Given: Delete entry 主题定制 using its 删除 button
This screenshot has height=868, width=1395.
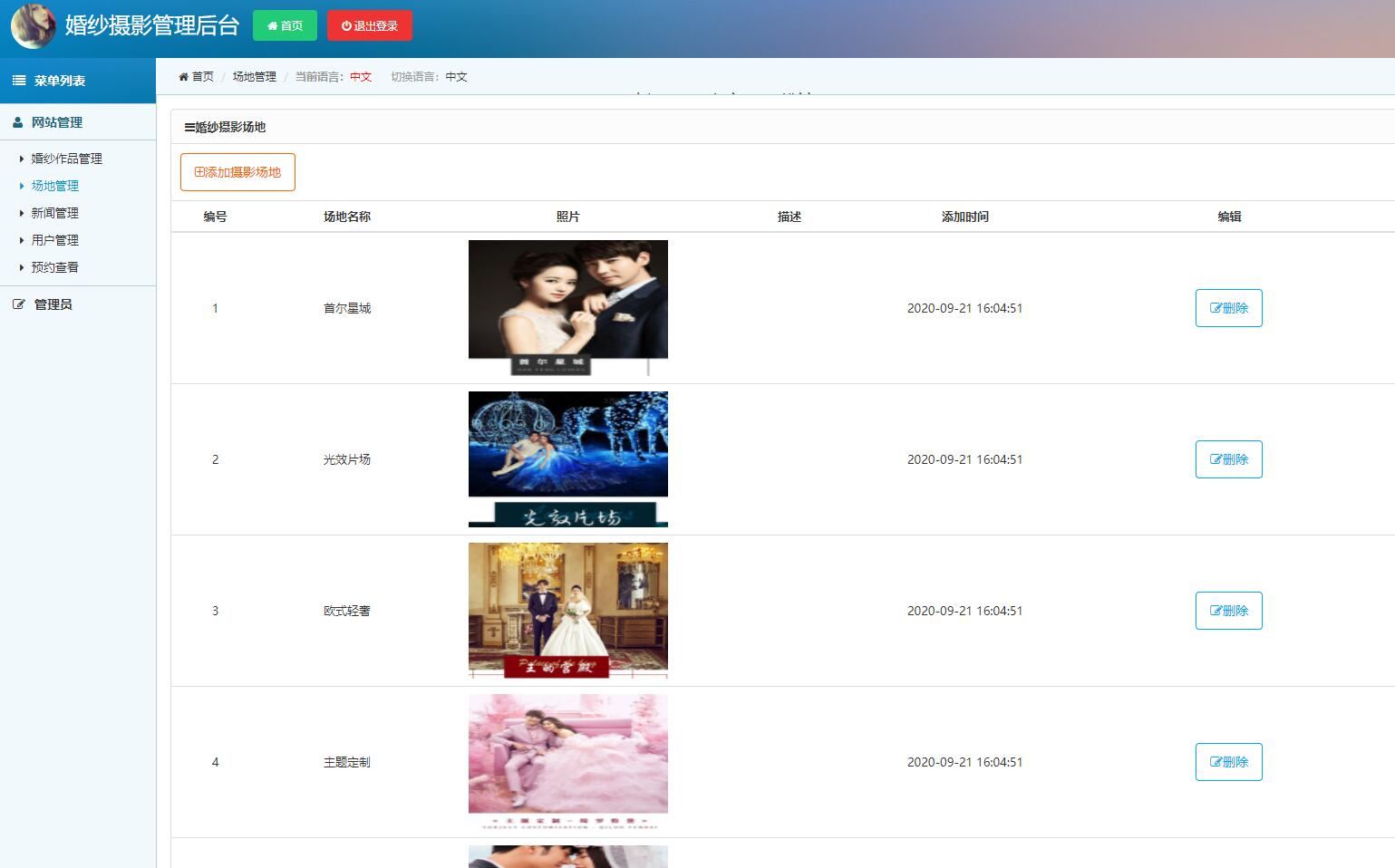Looking at the screenshot, I should pos(1228,762).
